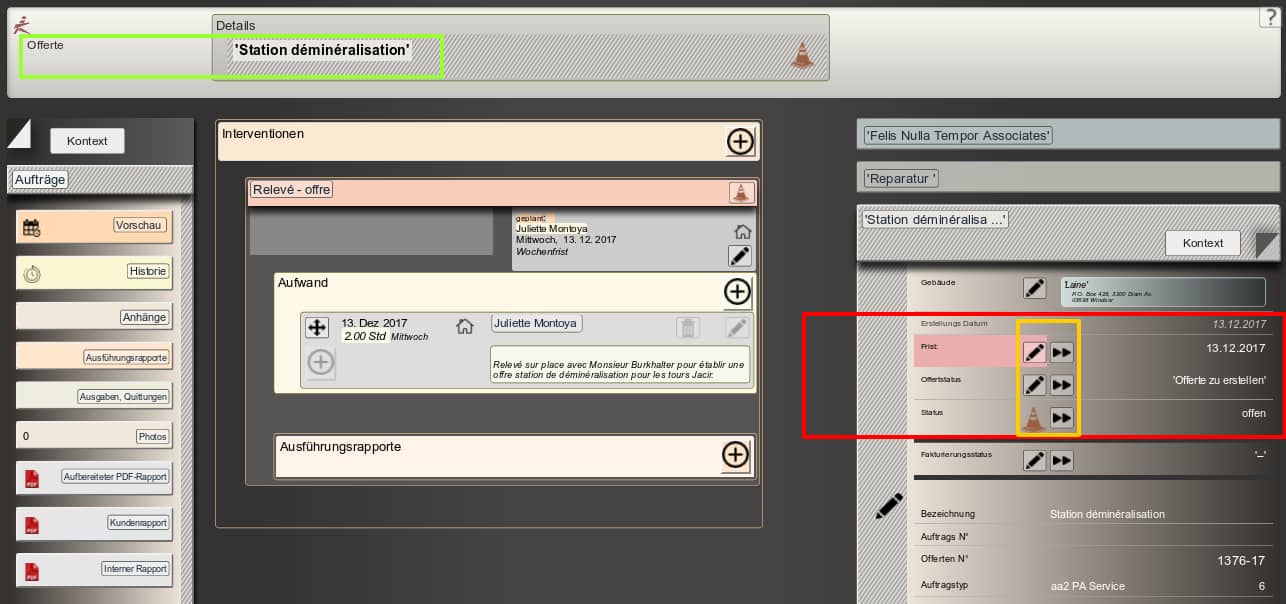Click the traffic cone Status icon
Screen dimensions: 1286x604
(1034, 418)
